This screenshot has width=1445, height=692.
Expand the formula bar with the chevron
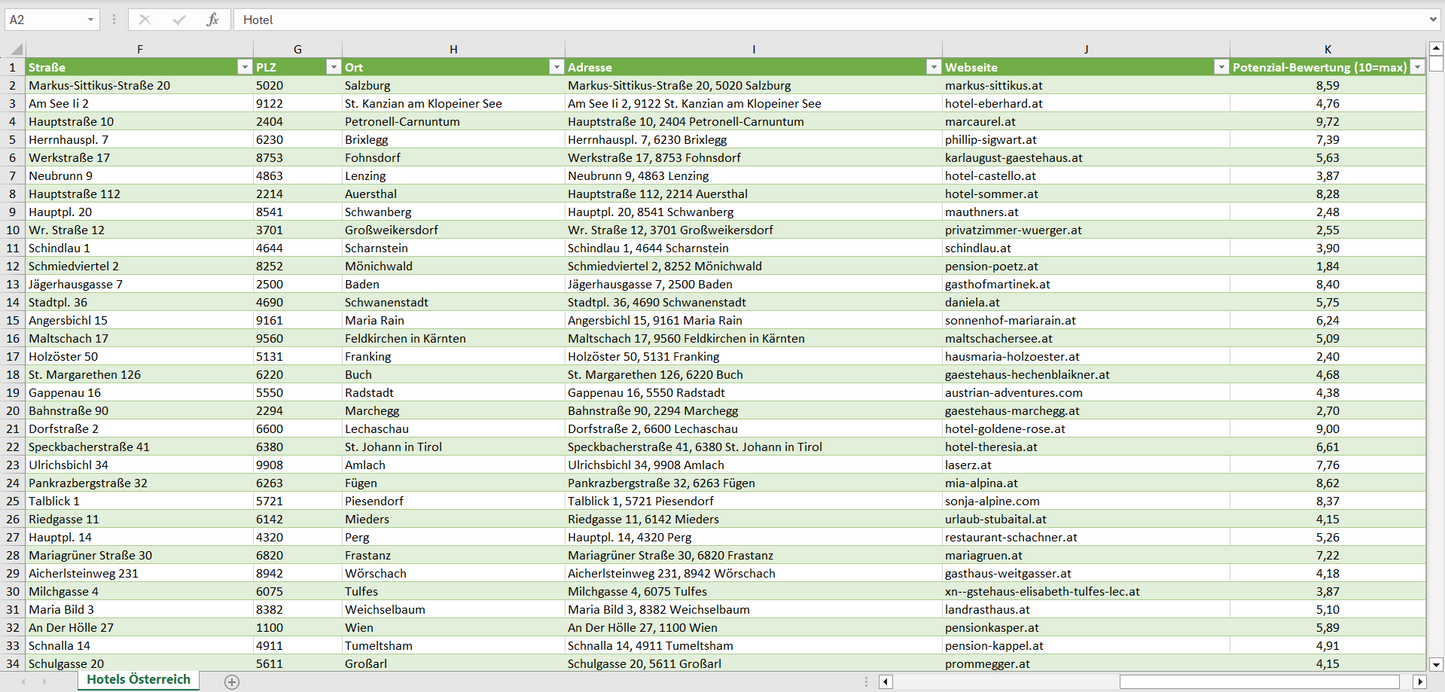pyautogui.click(x=1434, y=20)
